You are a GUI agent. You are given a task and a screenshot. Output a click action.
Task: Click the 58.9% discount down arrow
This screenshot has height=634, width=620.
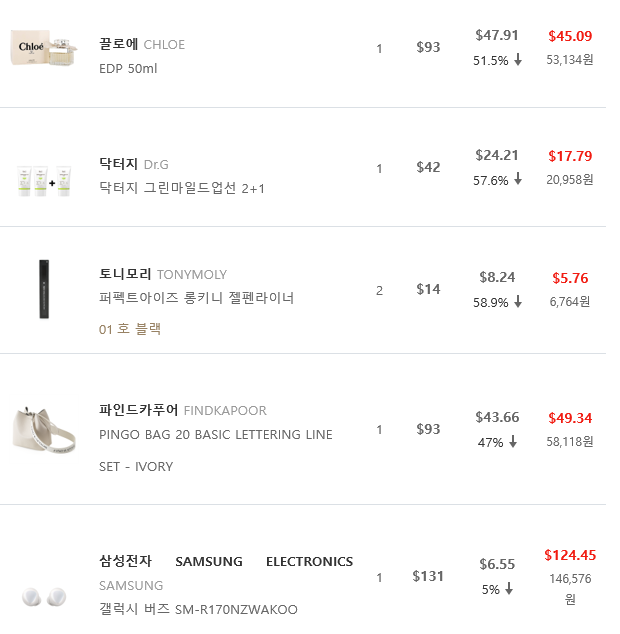coord(518,302)
